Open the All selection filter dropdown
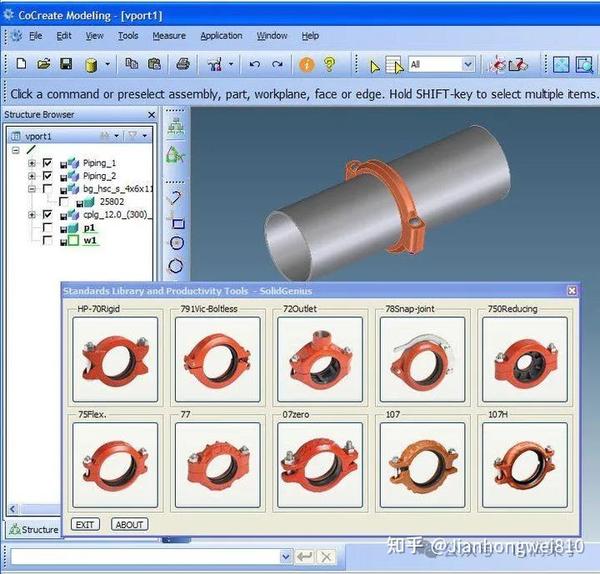Screen dimensions: 600x574 [468, 65]
